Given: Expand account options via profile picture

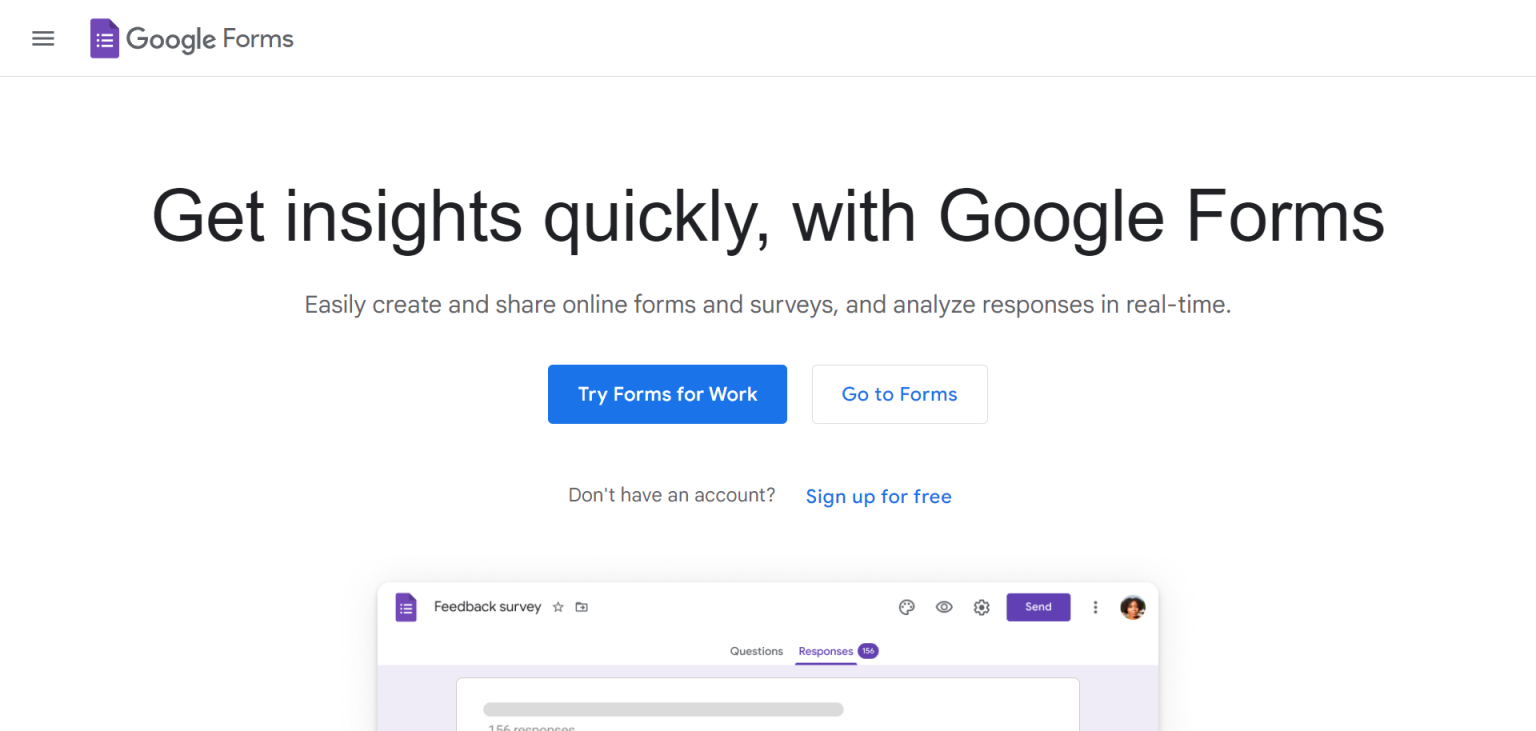Looking at the screenshot, I should 1133,607.
